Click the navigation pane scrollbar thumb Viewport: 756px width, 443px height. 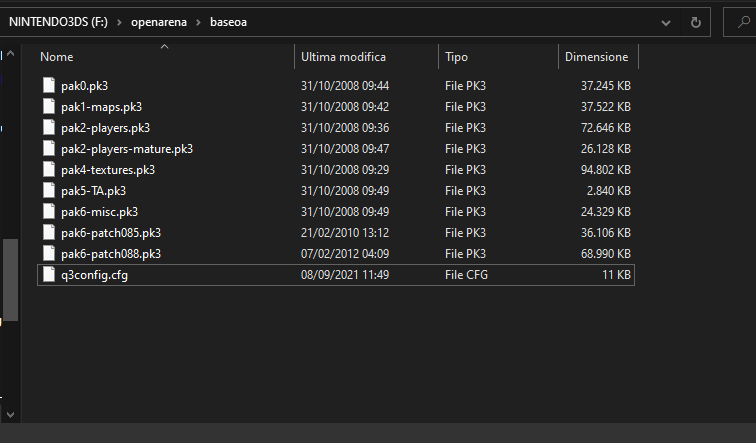tap(11, 280)
